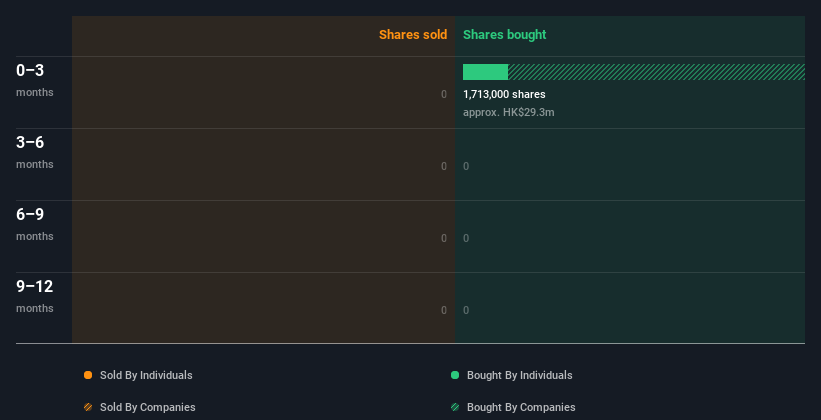Select the hatched green bar for companies
Screen dimensions: 821x420
656,72
